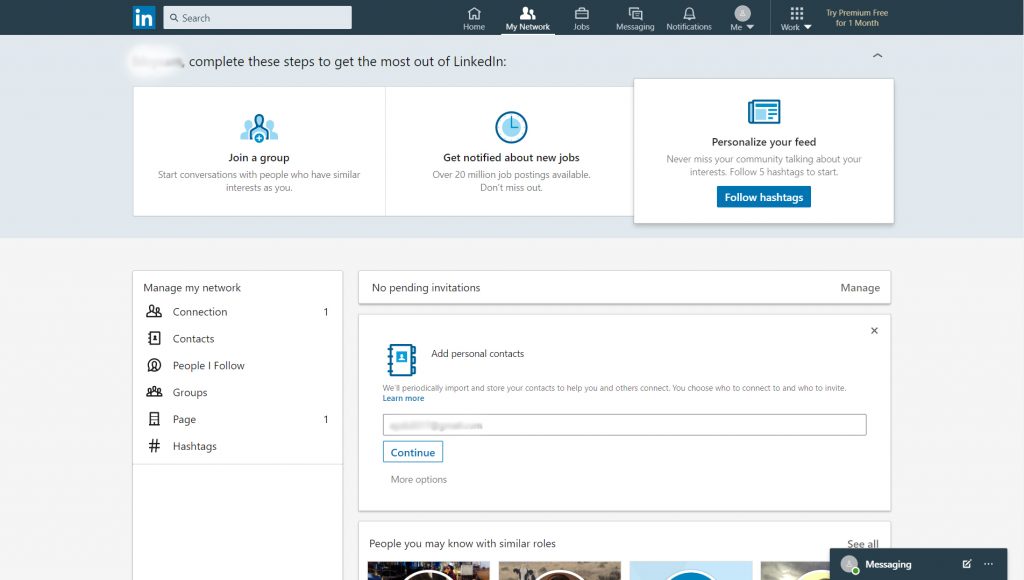Viewport: 1024px width, 580px height.
Task: Click compose new message icon in Messaging overlay
Action: click(967, 564)
